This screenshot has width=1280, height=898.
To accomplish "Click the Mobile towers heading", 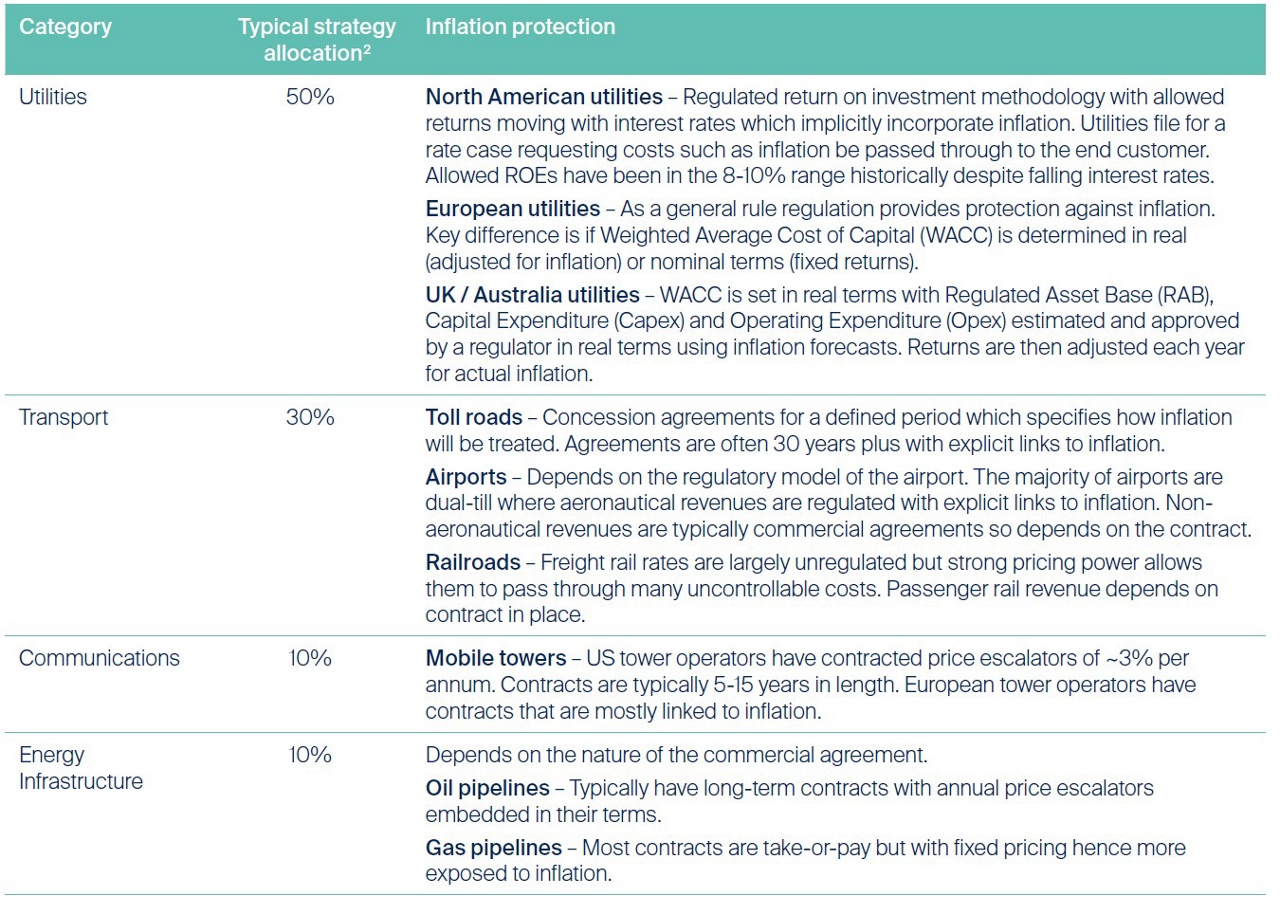I will click(496, 659).
